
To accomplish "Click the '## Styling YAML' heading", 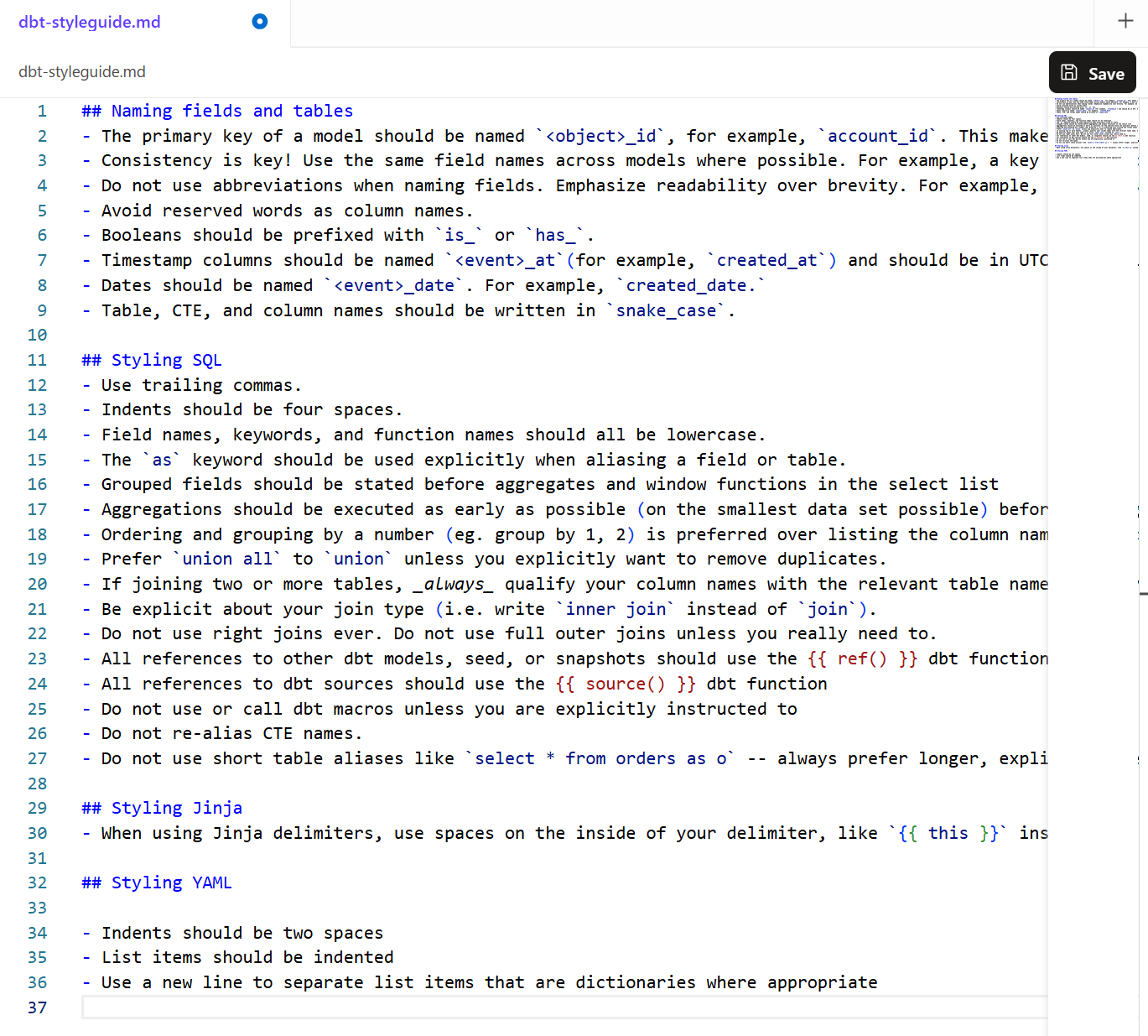I will coord(157,882).
